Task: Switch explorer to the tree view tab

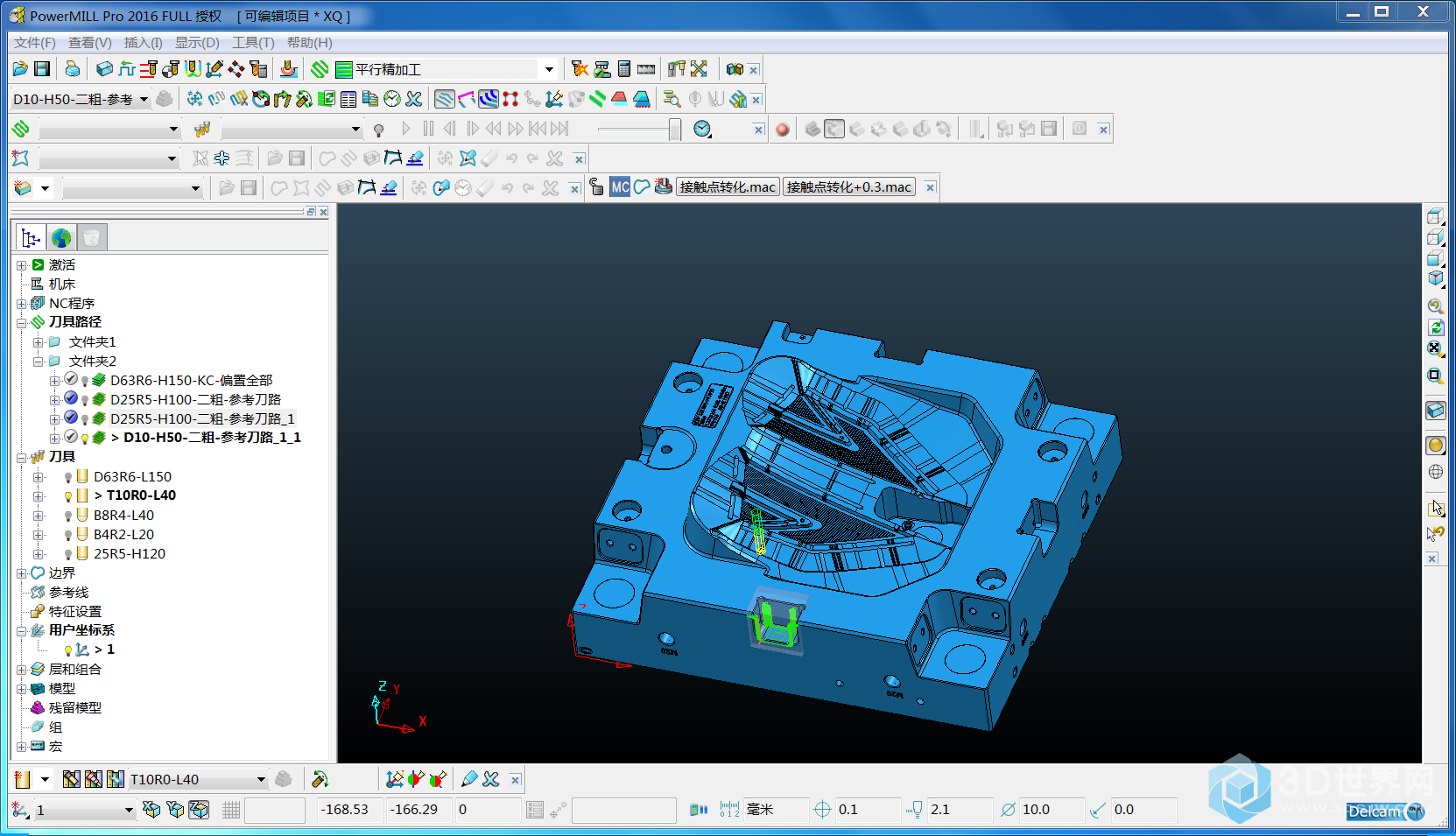Action: point(32,237)
